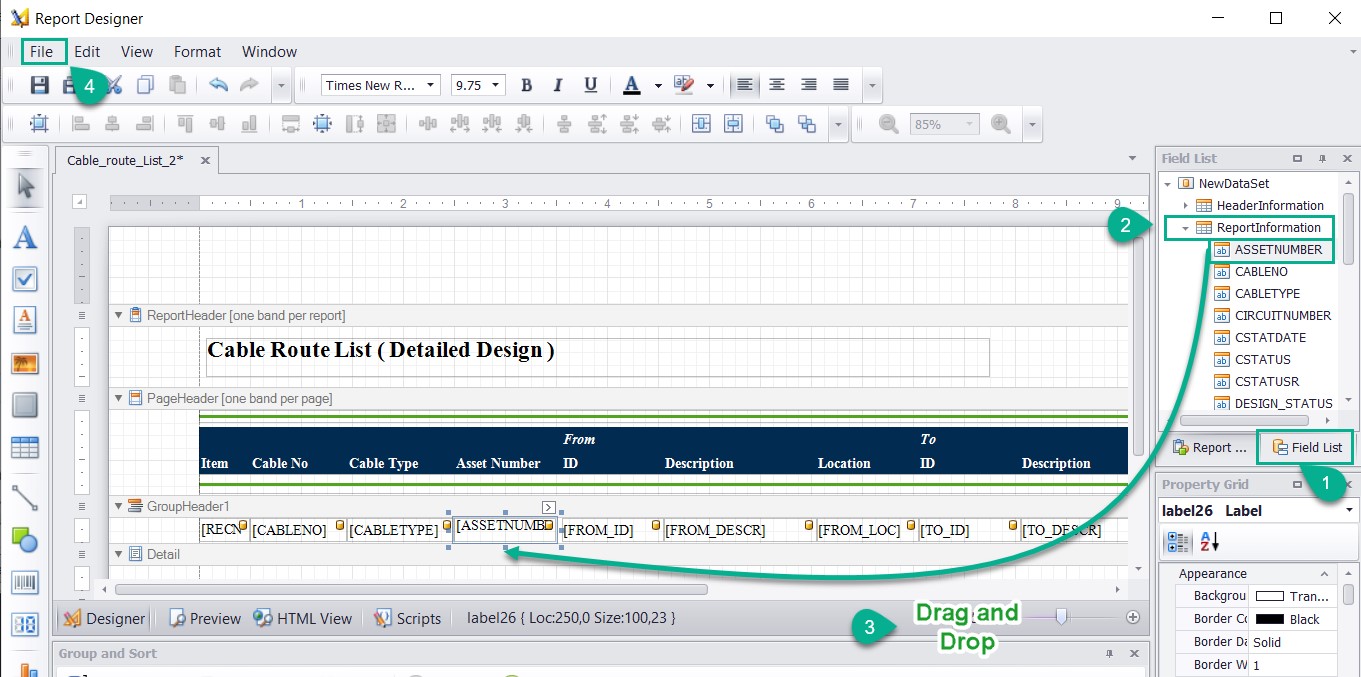This screenshot has width=1361, height=677.
Task: Click the zoom slider thumb in status bar
Action: click(x=1062, y=617)
